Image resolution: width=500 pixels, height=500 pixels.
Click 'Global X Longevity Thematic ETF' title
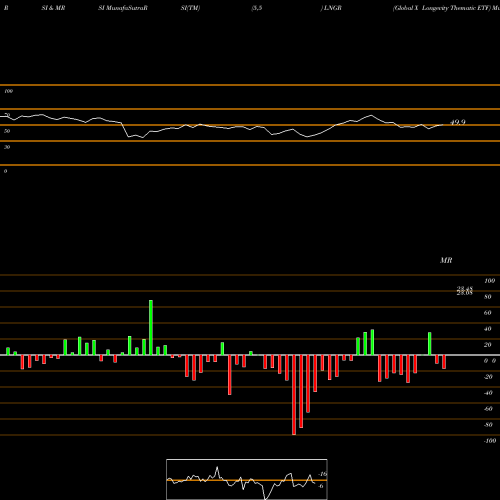(x=442, y=8)
